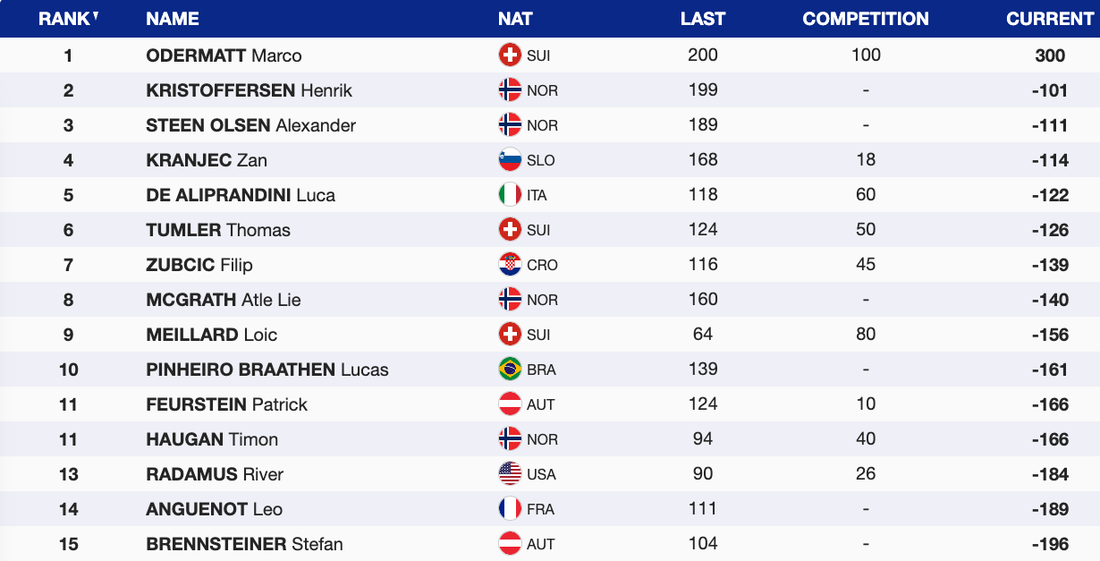Click Slovenia's flag next to Kranjec
Viewport: 1100px width, 561px height.
coord(510,160)
